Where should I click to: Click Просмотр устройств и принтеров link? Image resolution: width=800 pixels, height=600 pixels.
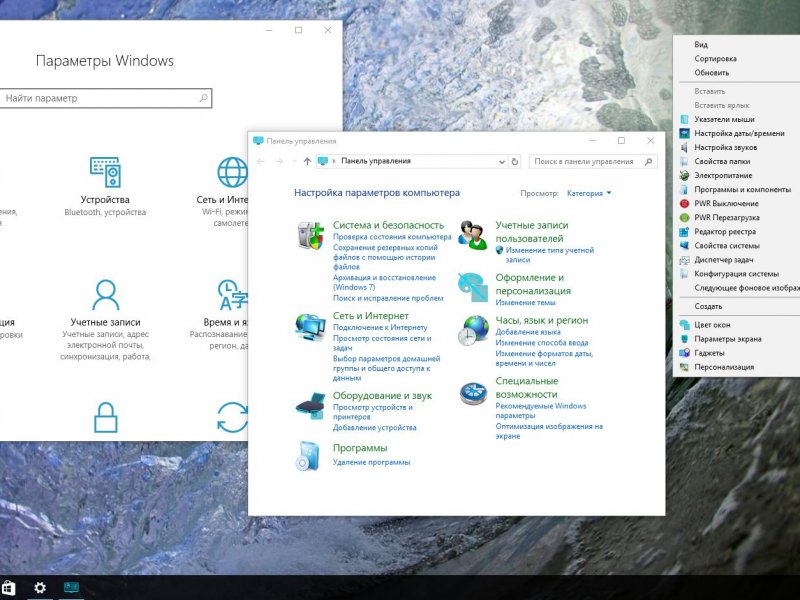coord(372,412)
